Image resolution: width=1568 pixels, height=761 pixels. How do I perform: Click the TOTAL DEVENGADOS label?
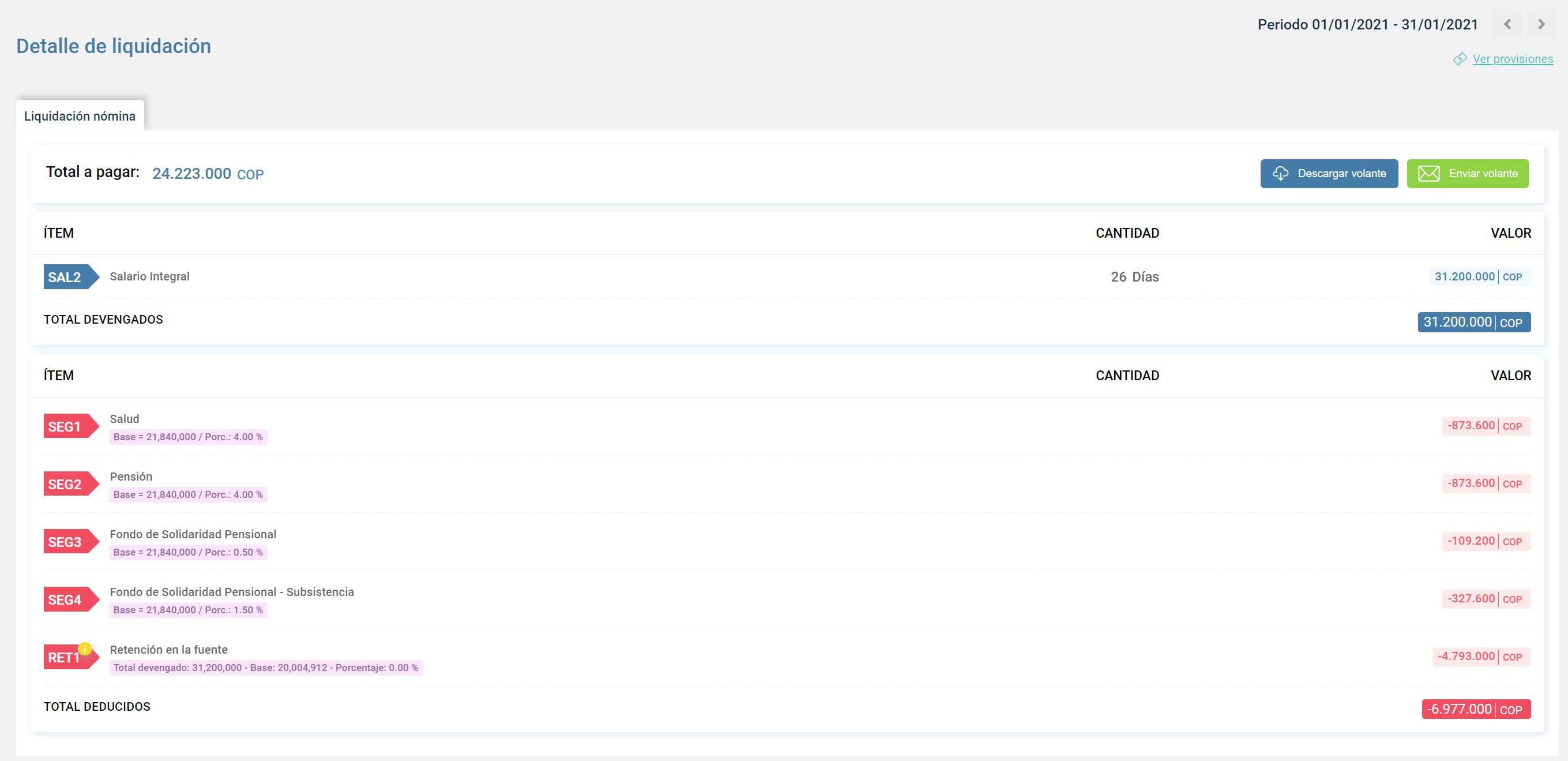[103, 320]
